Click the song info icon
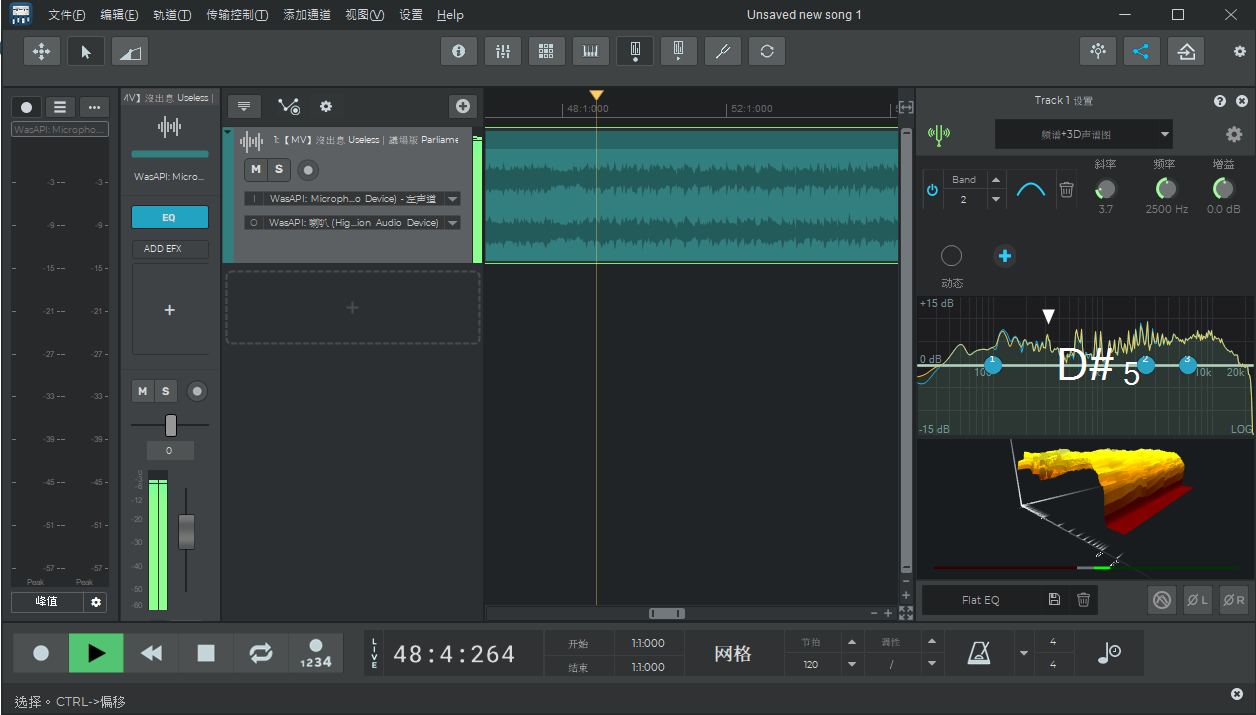 coord(459,51)
